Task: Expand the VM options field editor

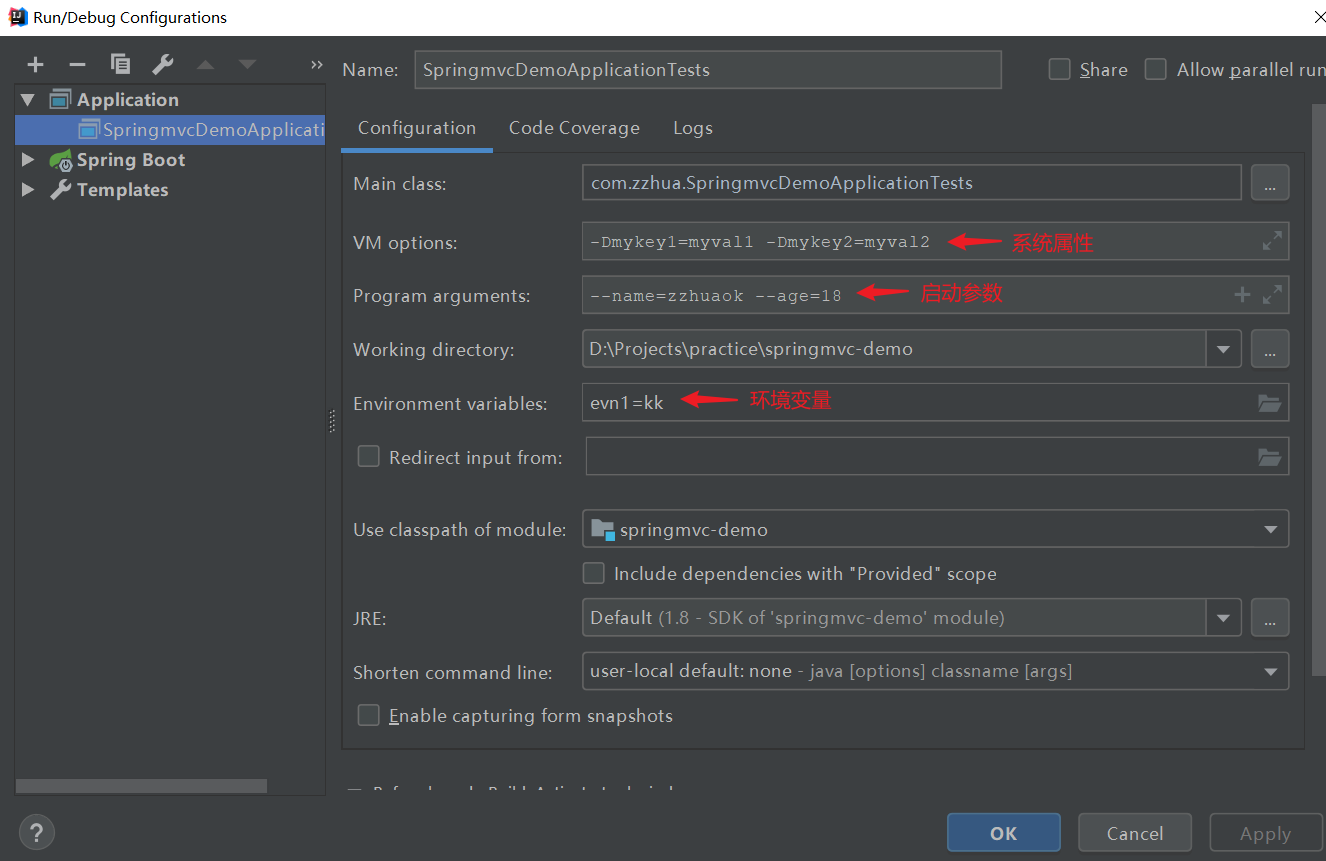Action: (1272, 241)
